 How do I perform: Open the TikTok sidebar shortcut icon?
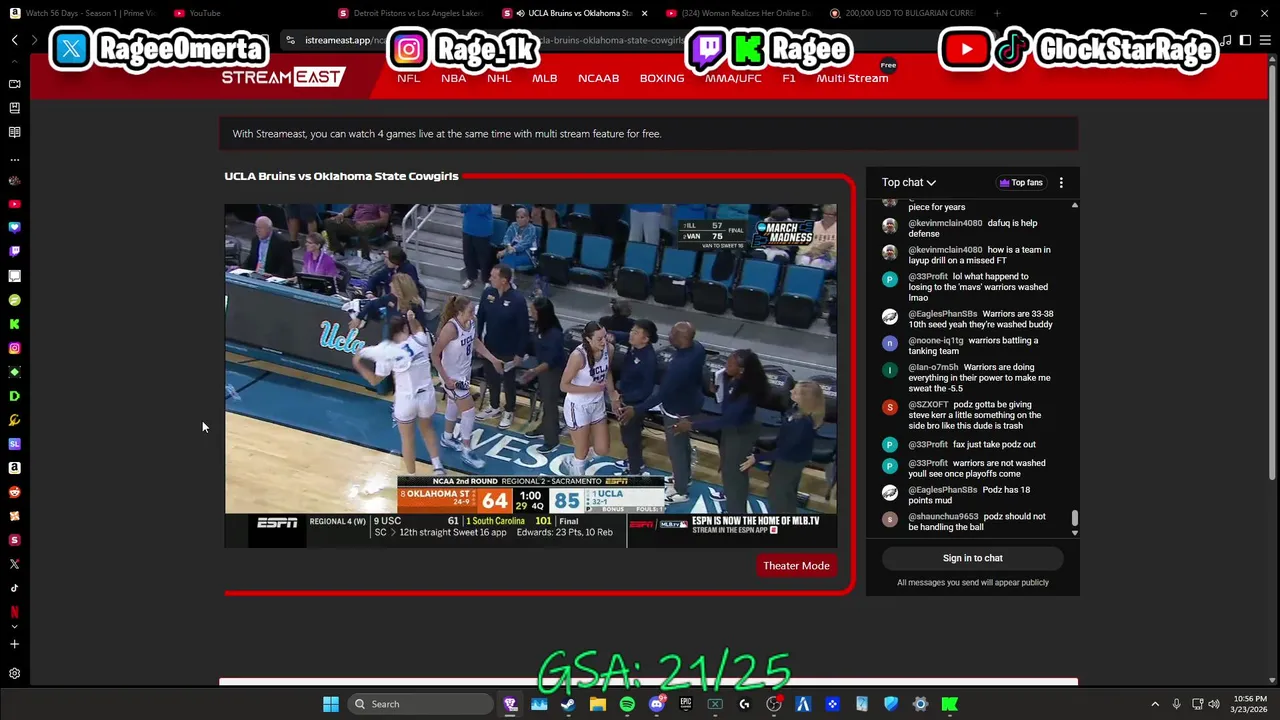click(x=14, y=588)
